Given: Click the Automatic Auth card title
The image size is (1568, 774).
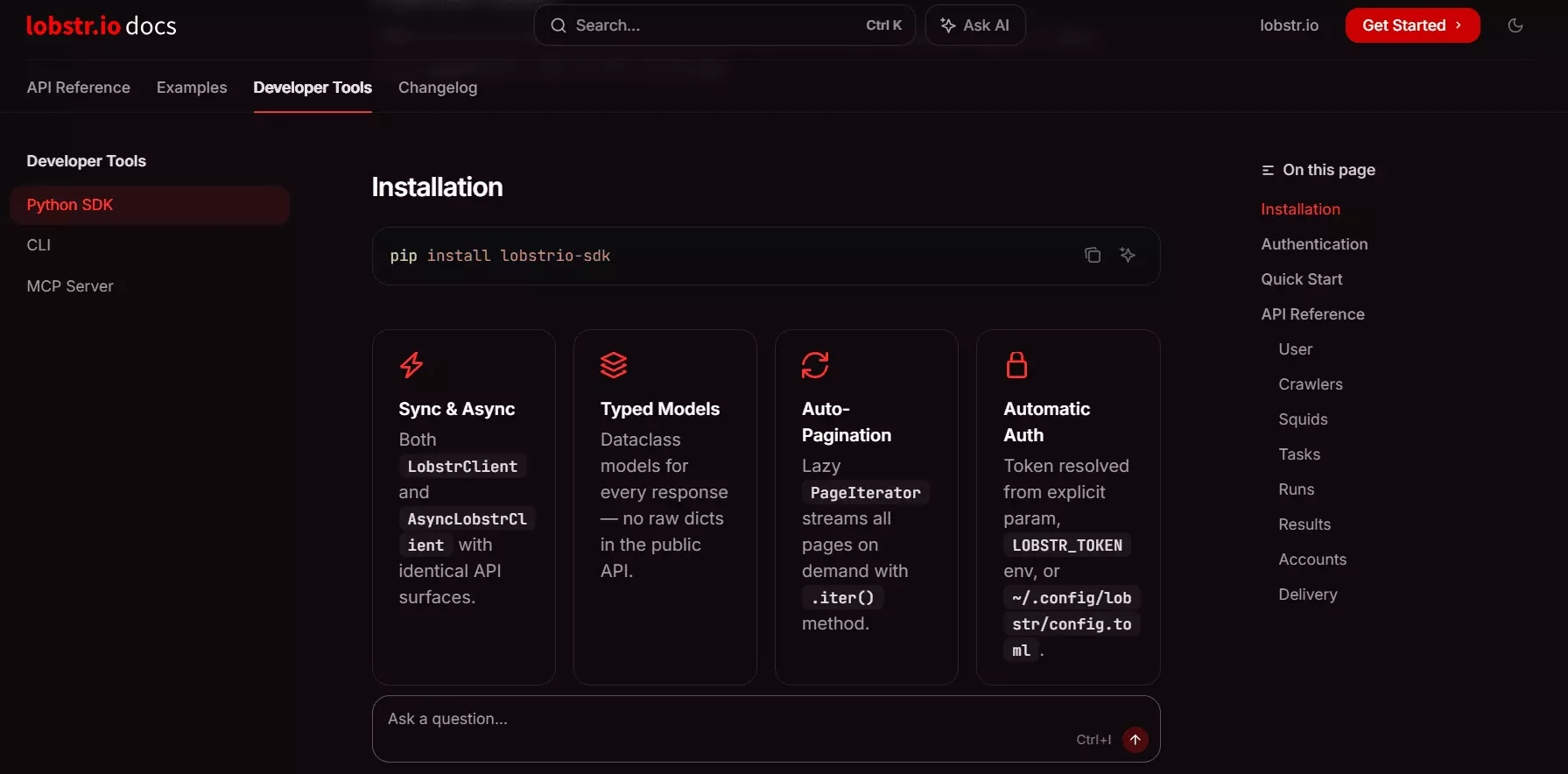Looking at the screenshot, I should 1047,422.
